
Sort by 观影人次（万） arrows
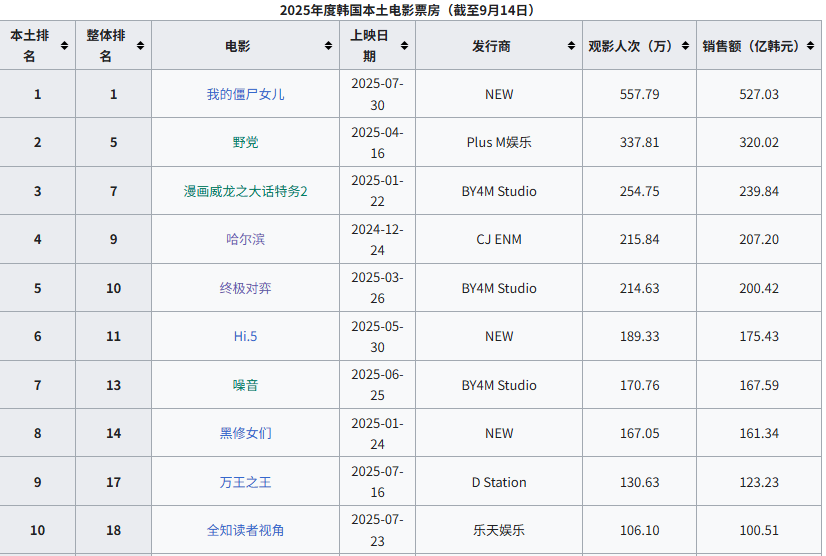pos(685,46)
